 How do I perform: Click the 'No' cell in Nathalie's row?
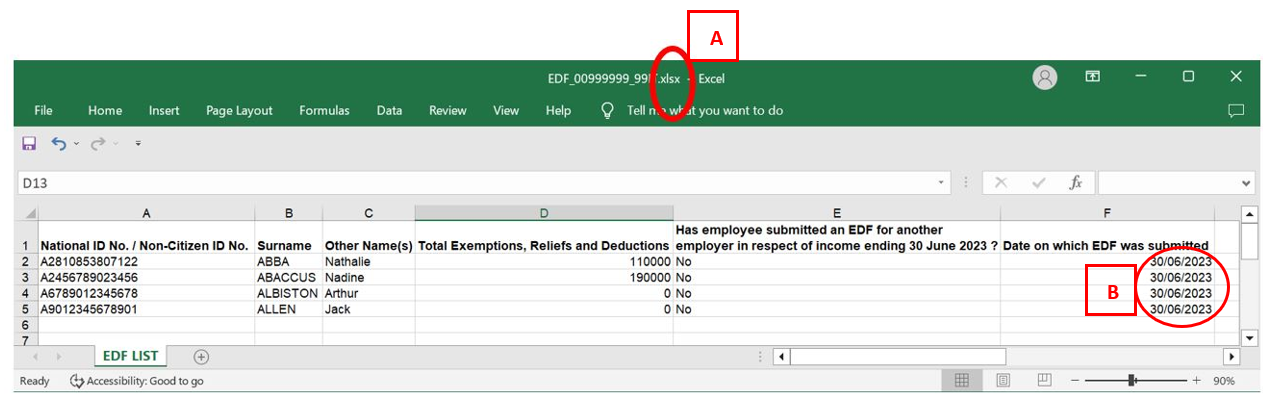tap(837, 261)
